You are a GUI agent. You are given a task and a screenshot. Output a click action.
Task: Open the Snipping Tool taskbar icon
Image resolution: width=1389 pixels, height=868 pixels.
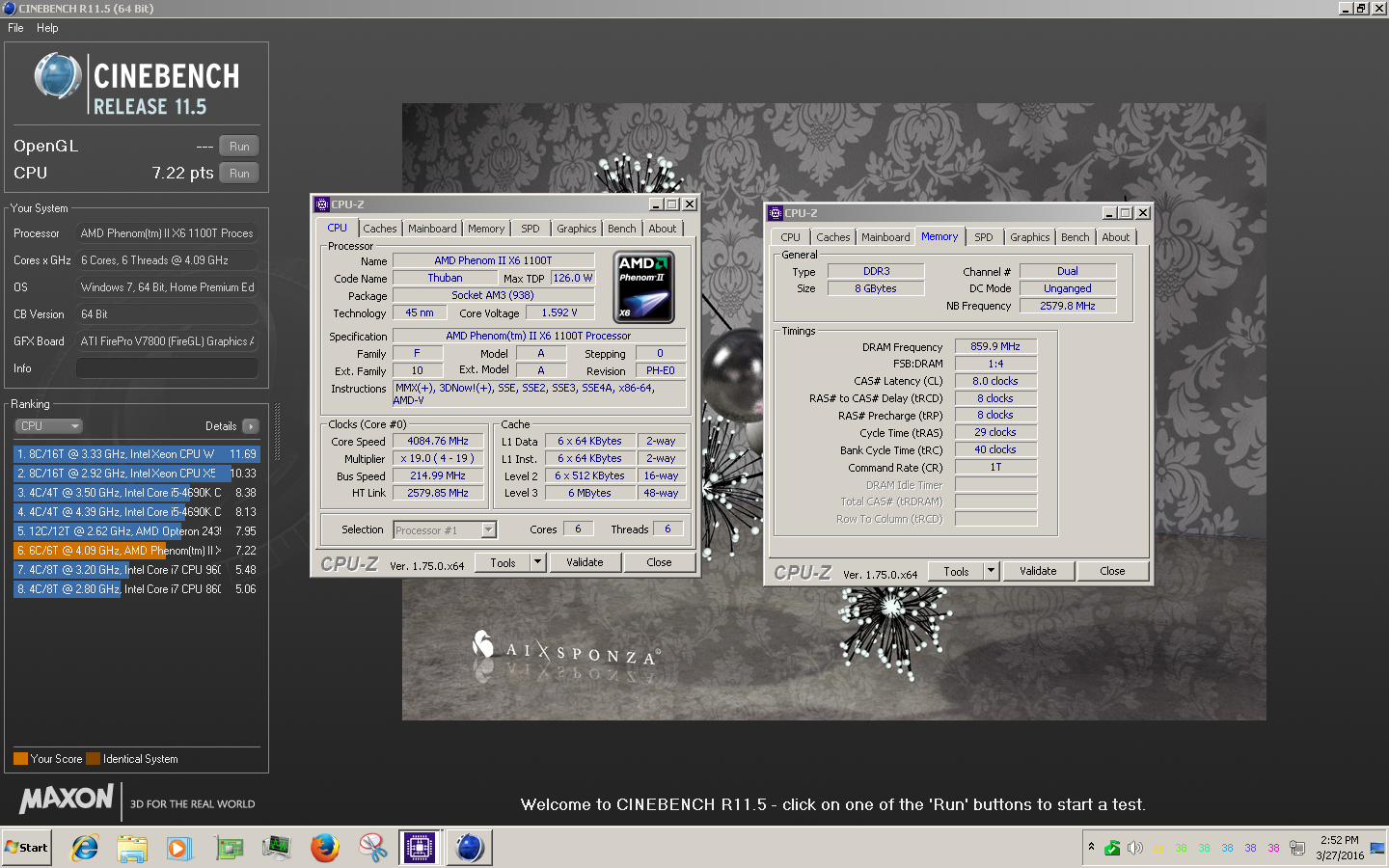pyautogui.click(x=372, y=848)
